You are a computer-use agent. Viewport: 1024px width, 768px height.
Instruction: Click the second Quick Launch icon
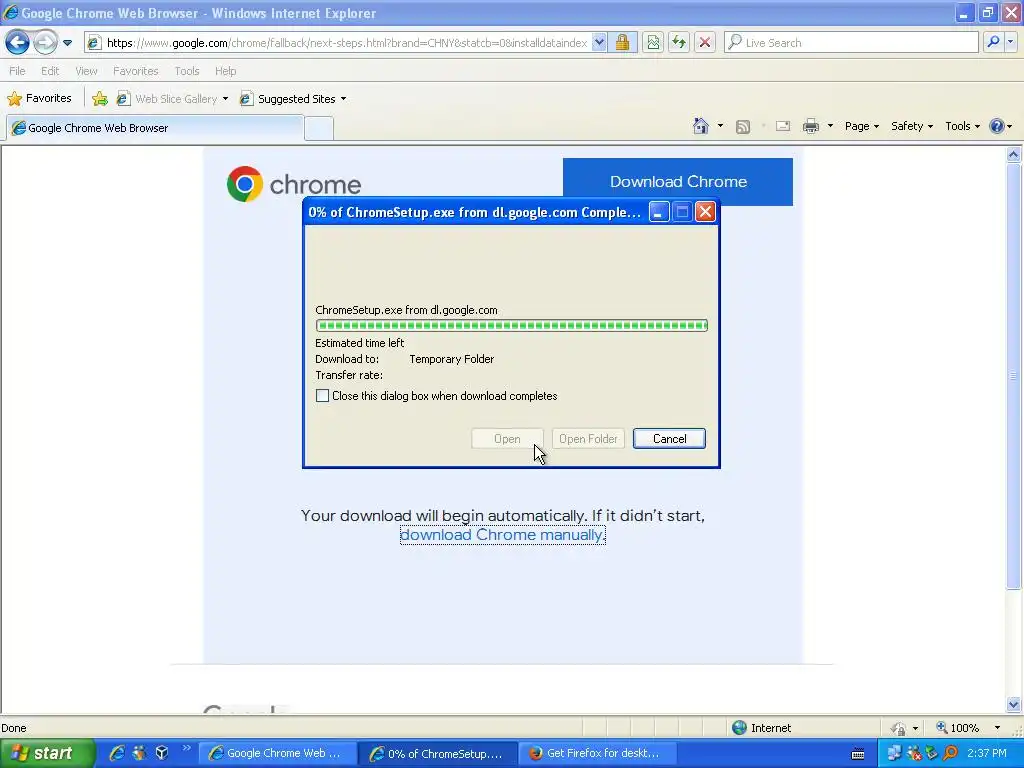coord(139,753)
